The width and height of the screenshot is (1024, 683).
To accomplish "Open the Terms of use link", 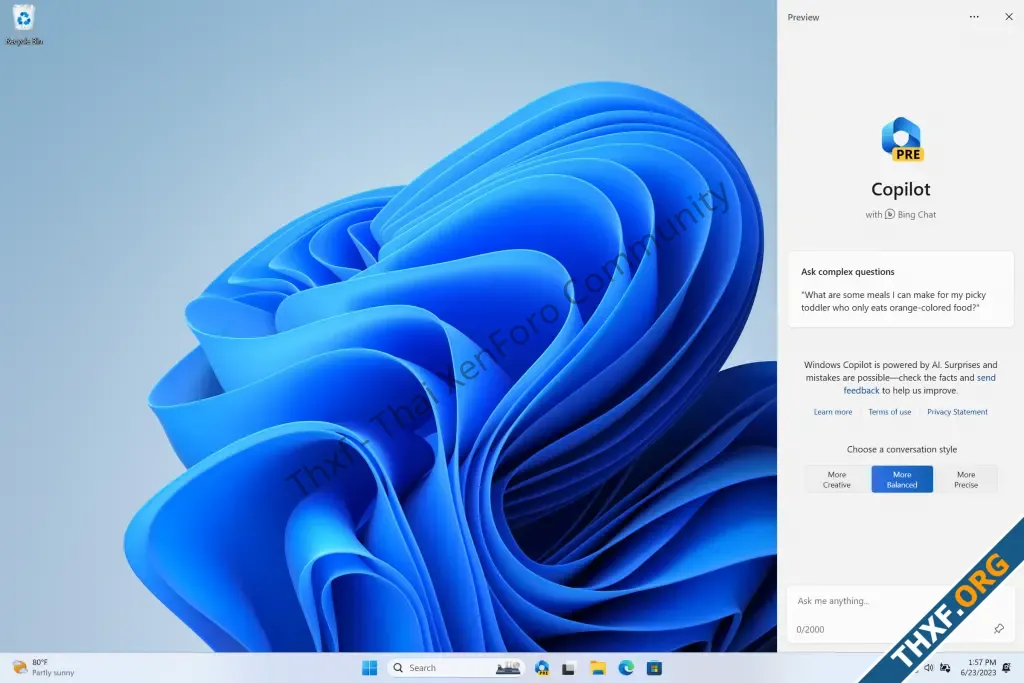I will click(889, 412).
